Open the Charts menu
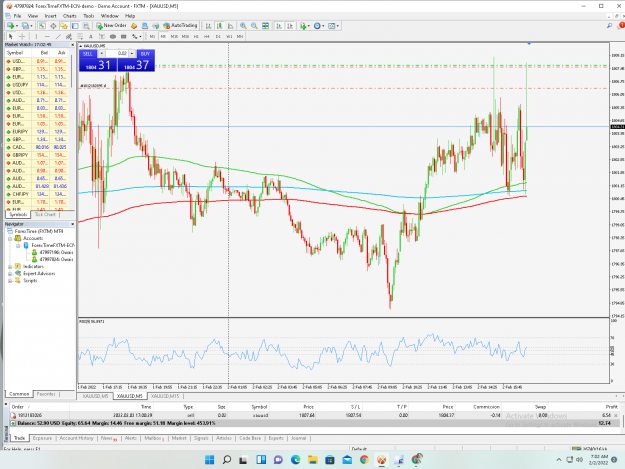 (x=69, y=16)
